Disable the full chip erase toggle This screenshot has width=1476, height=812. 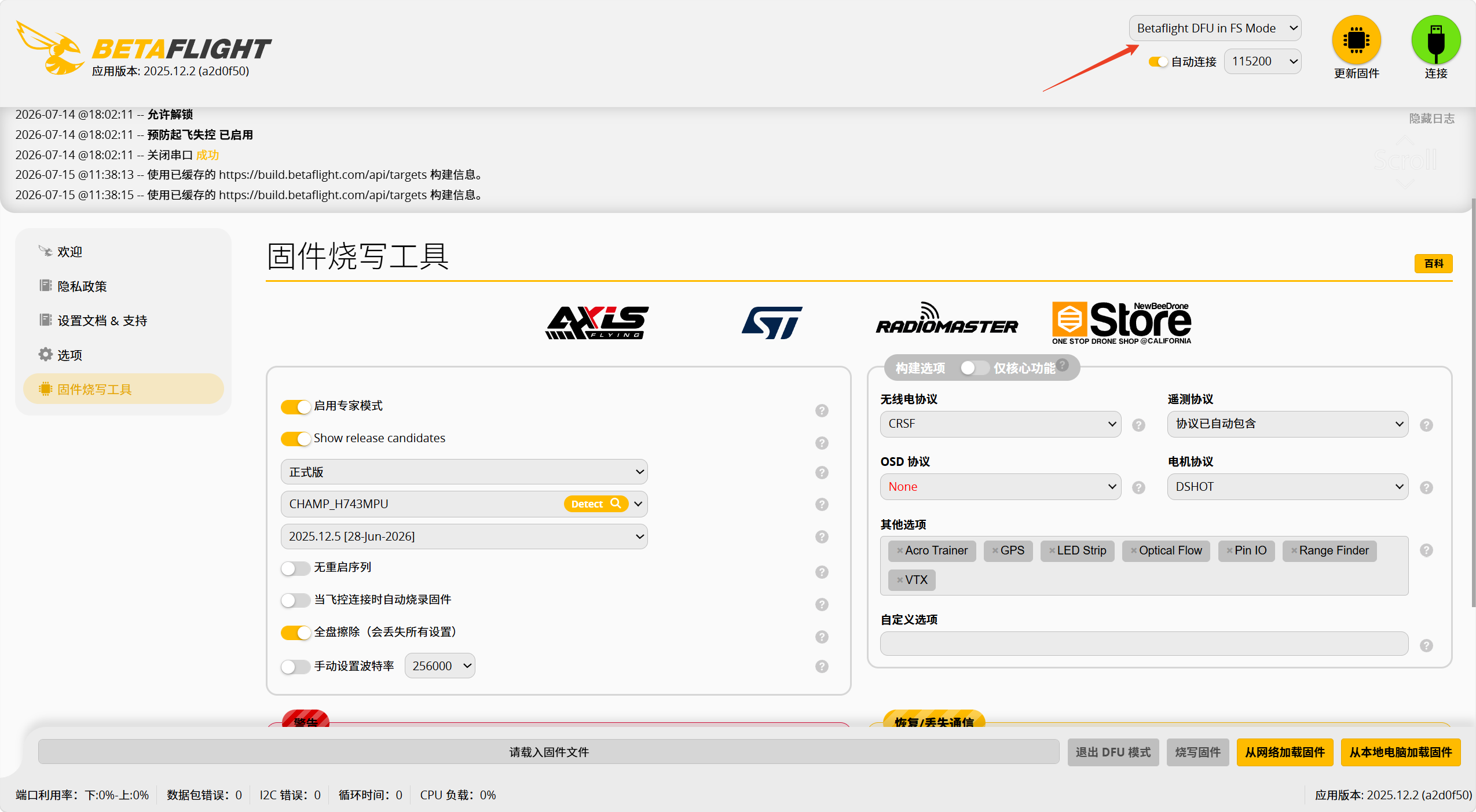[295, 633]
